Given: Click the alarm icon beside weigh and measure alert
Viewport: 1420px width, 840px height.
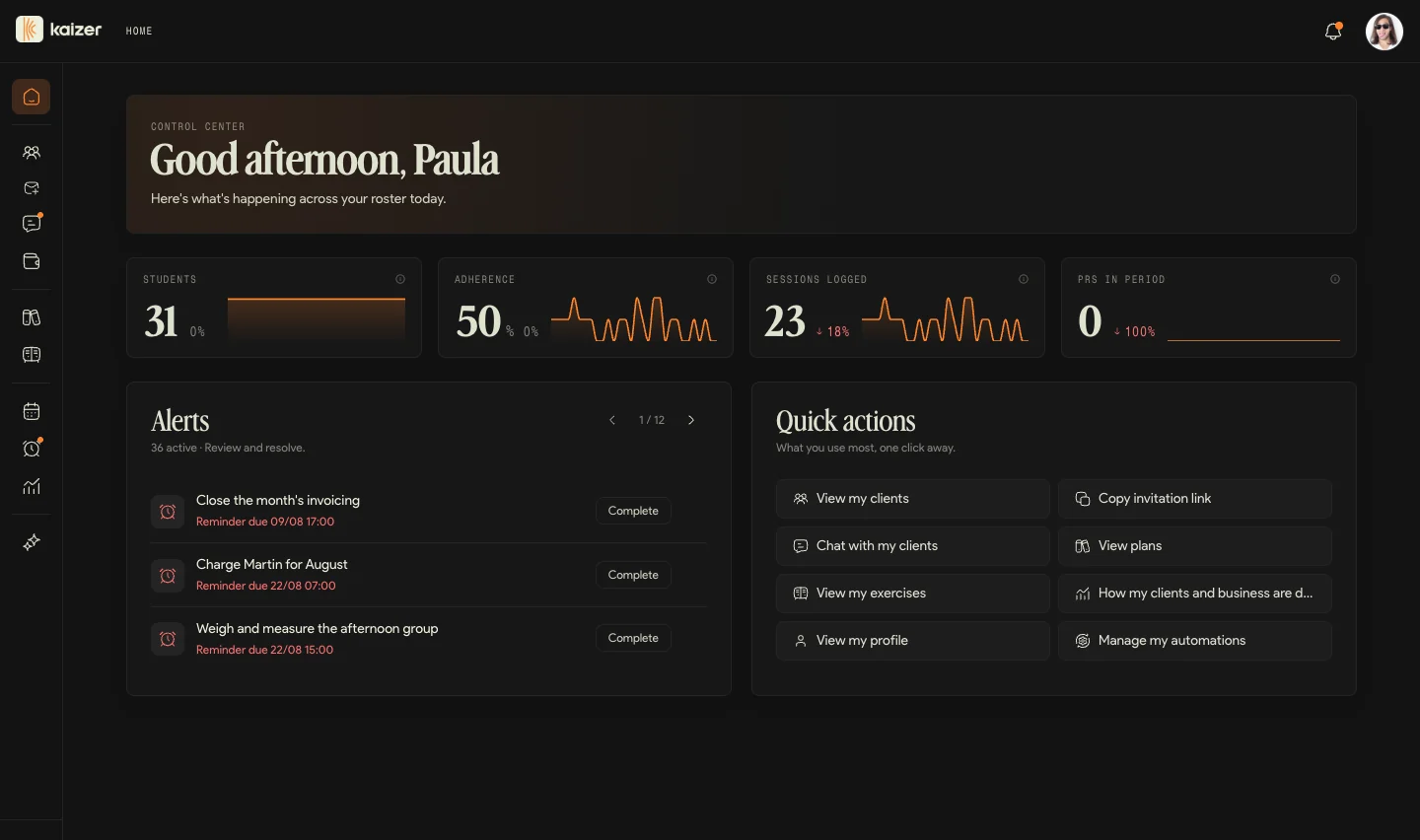Looking at the screenshot, I should pos(168,639).
